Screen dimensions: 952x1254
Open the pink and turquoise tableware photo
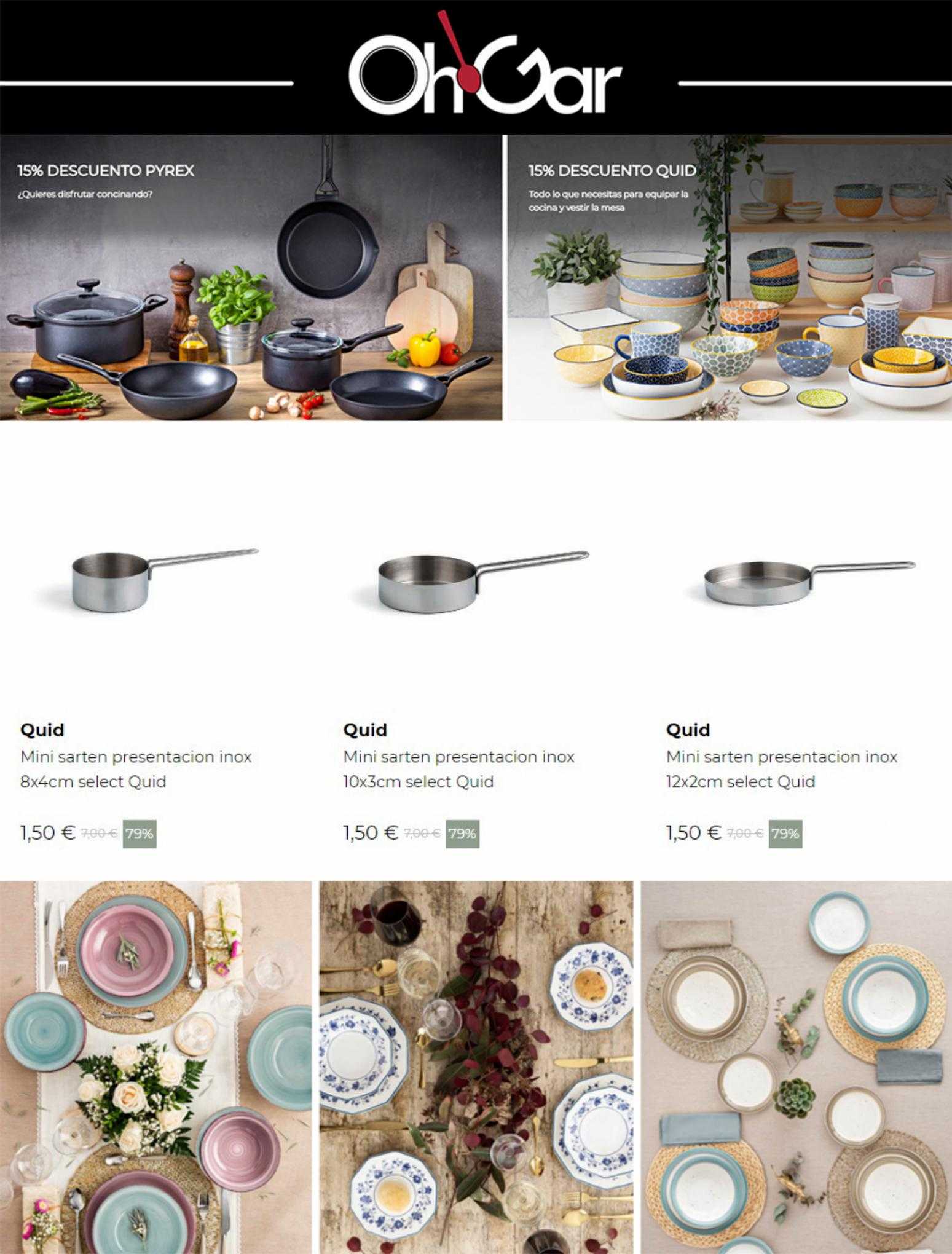[156, 1068]
